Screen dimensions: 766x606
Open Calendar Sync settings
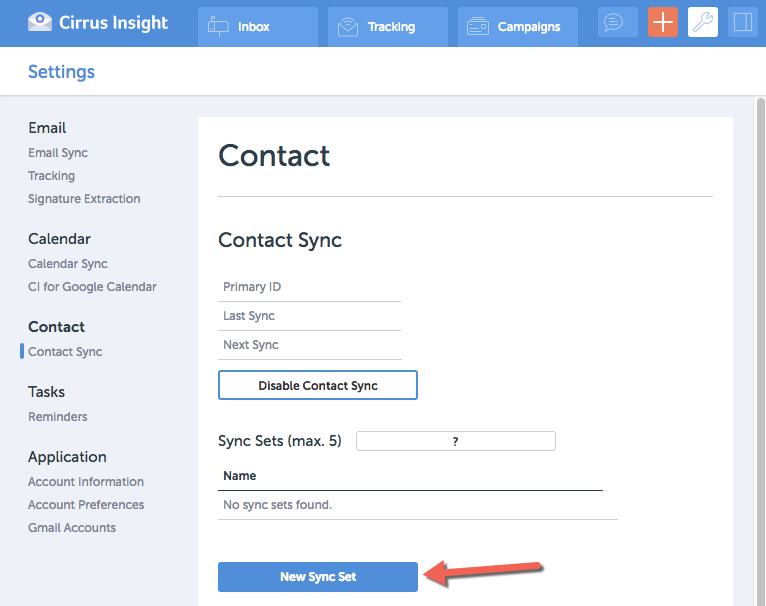click(67, 264)
